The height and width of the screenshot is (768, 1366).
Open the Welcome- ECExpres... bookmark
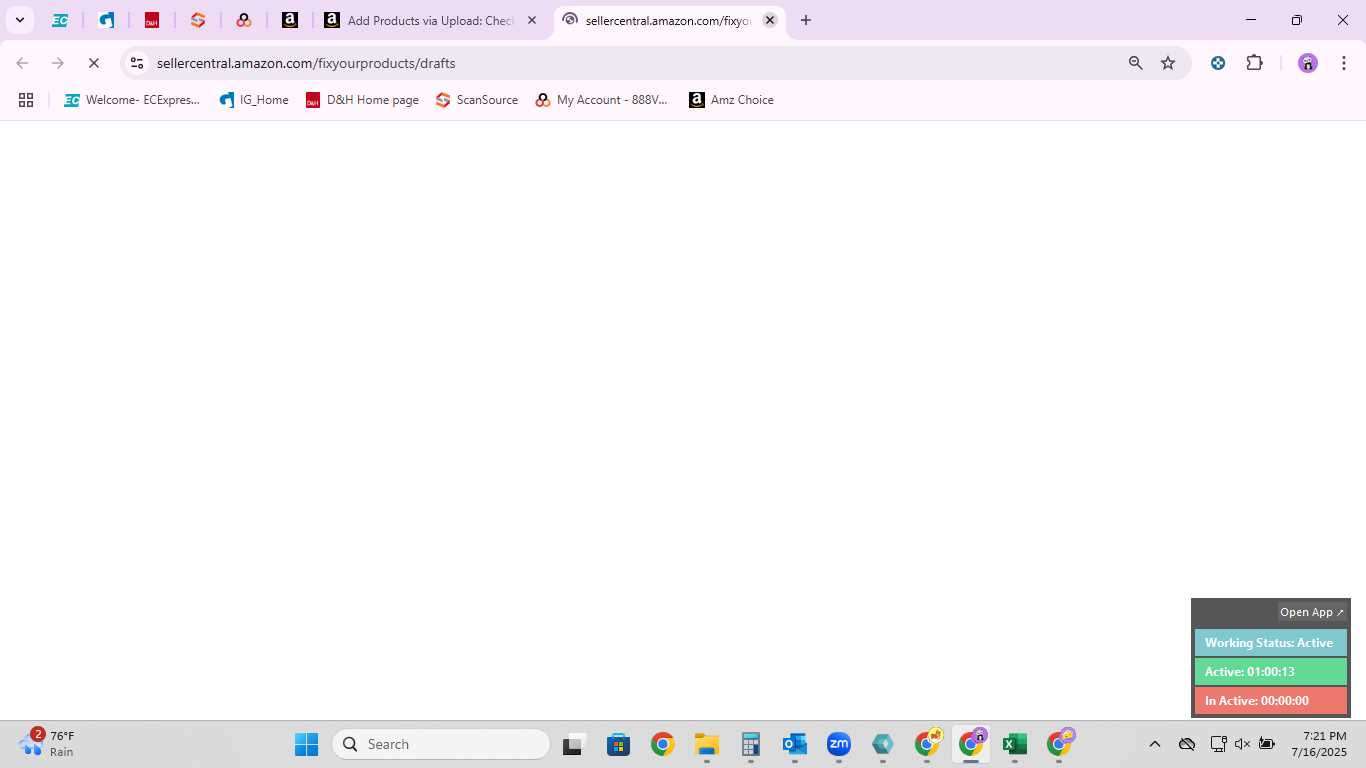coord(132,100)
